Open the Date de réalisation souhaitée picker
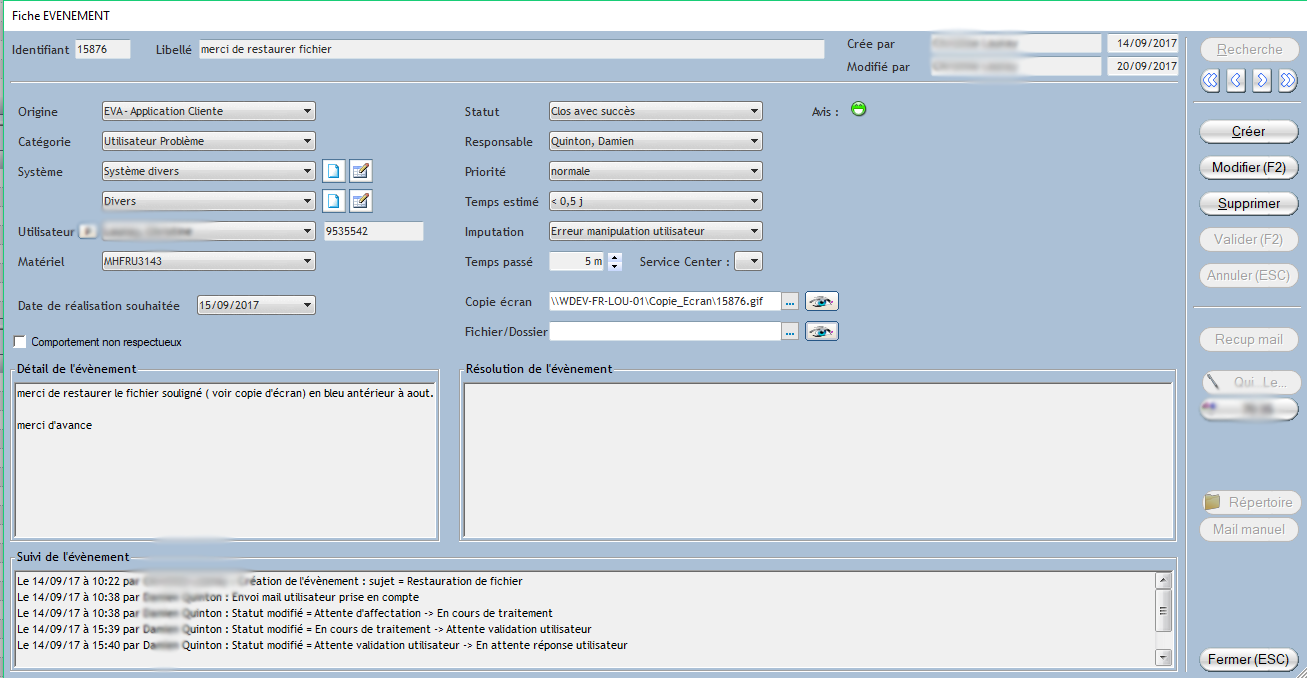 (x=307, y=306)
